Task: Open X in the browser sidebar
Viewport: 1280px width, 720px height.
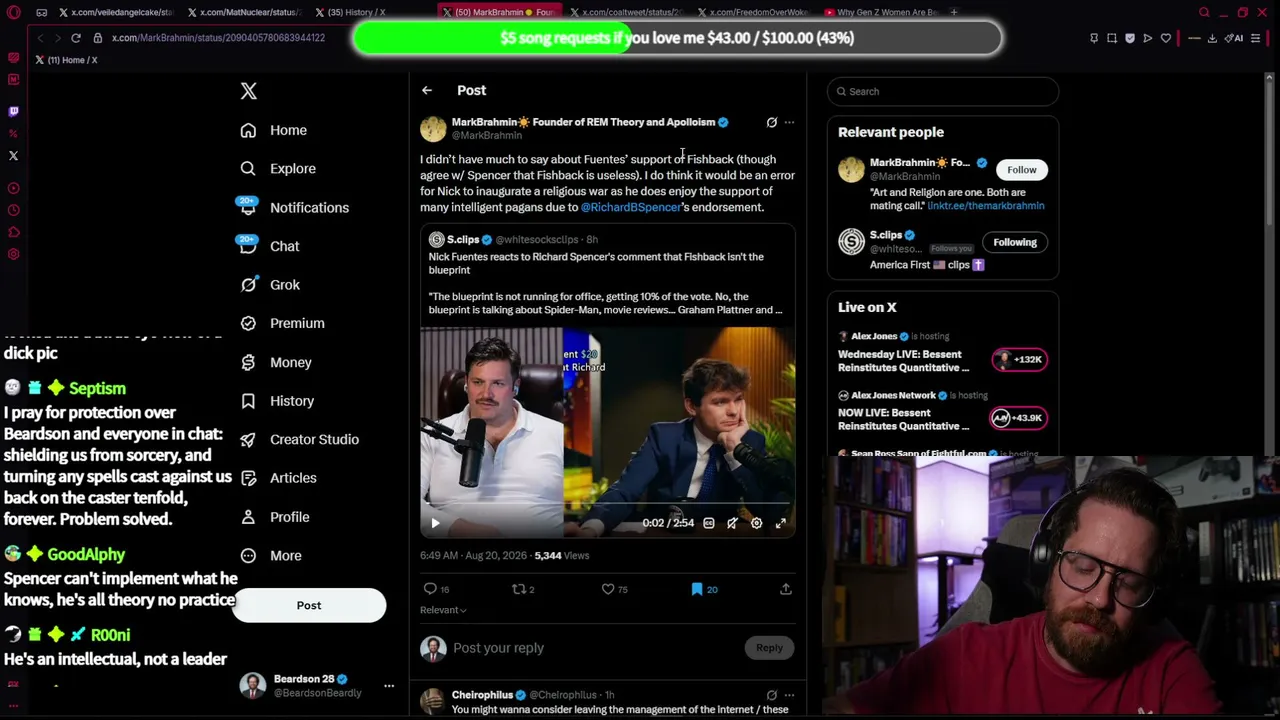Action: [13, 156]
